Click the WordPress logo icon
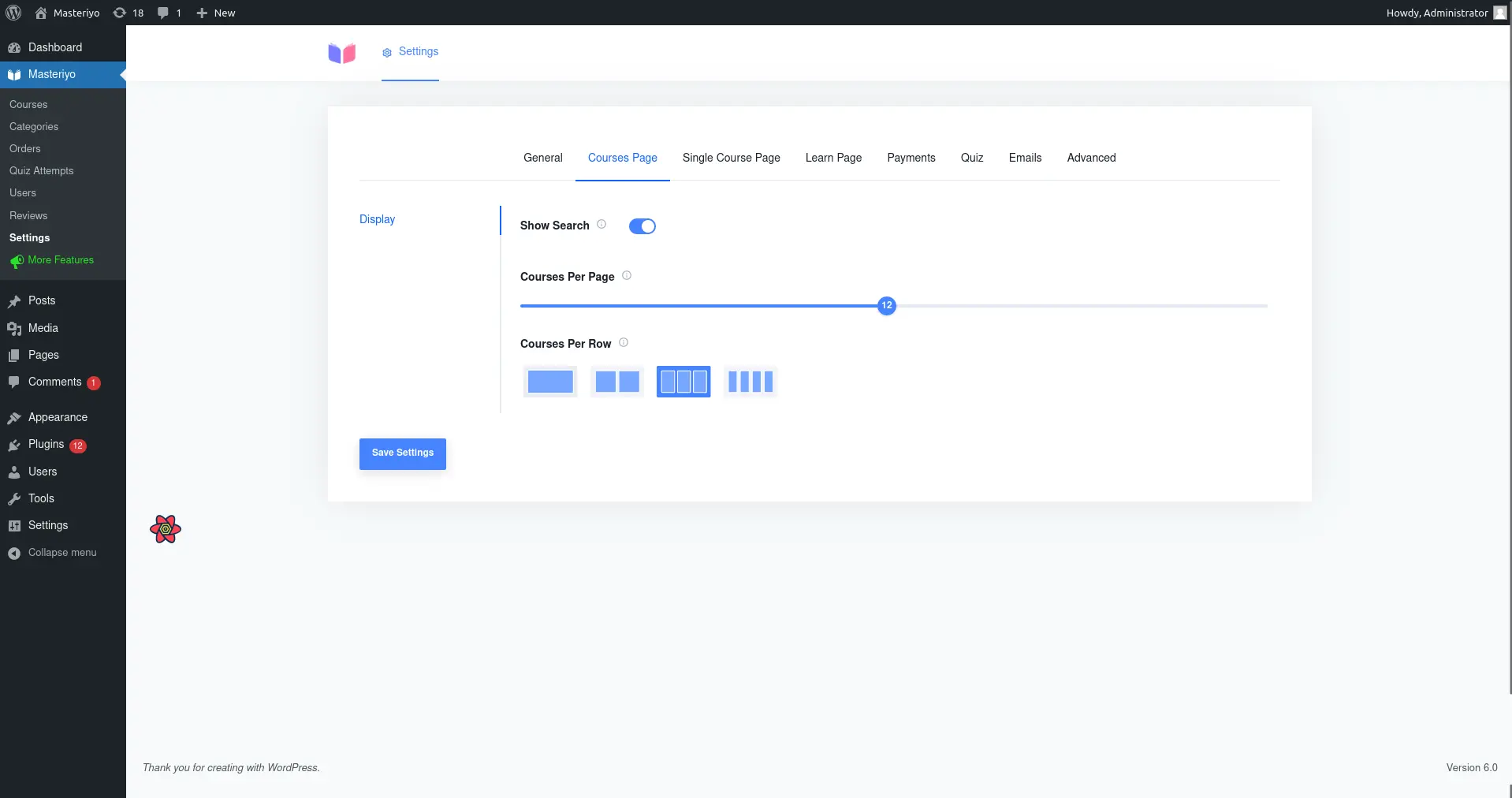Viewport: 1512px width, 798px height. coord(13,13)
